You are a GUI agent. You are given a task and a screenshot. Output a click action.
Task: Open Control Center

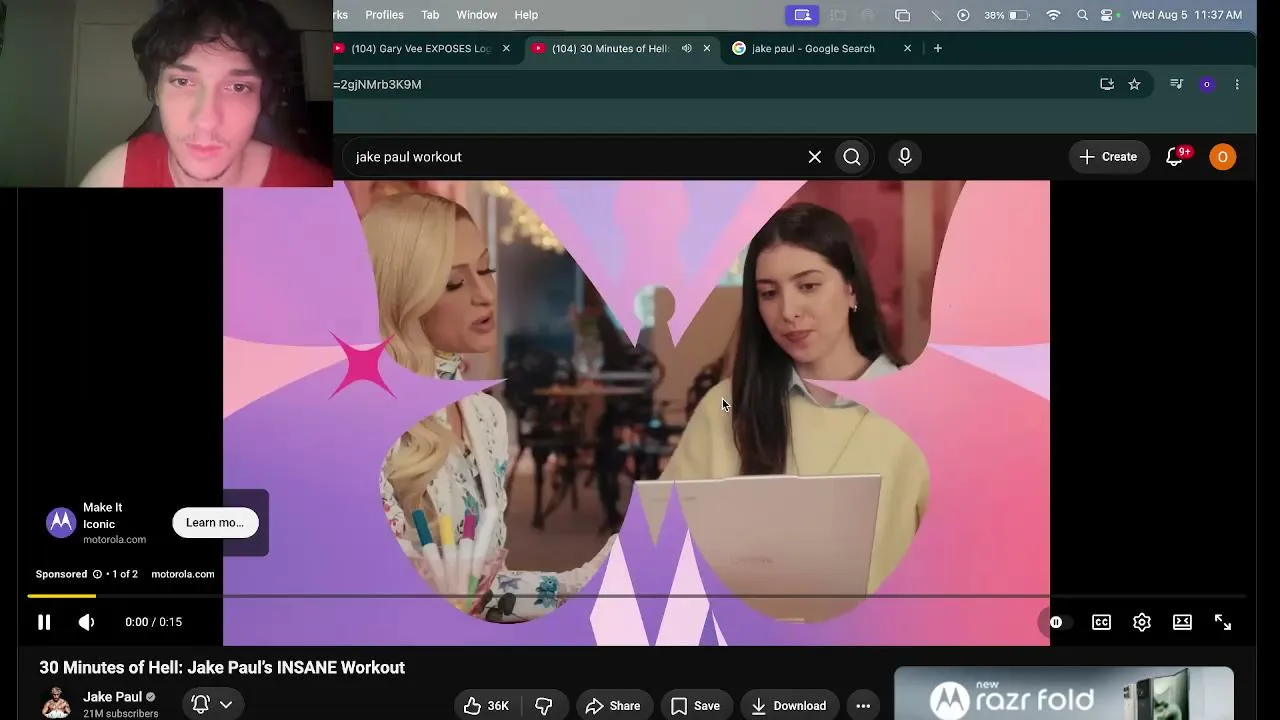click(x=1107, y=15)
